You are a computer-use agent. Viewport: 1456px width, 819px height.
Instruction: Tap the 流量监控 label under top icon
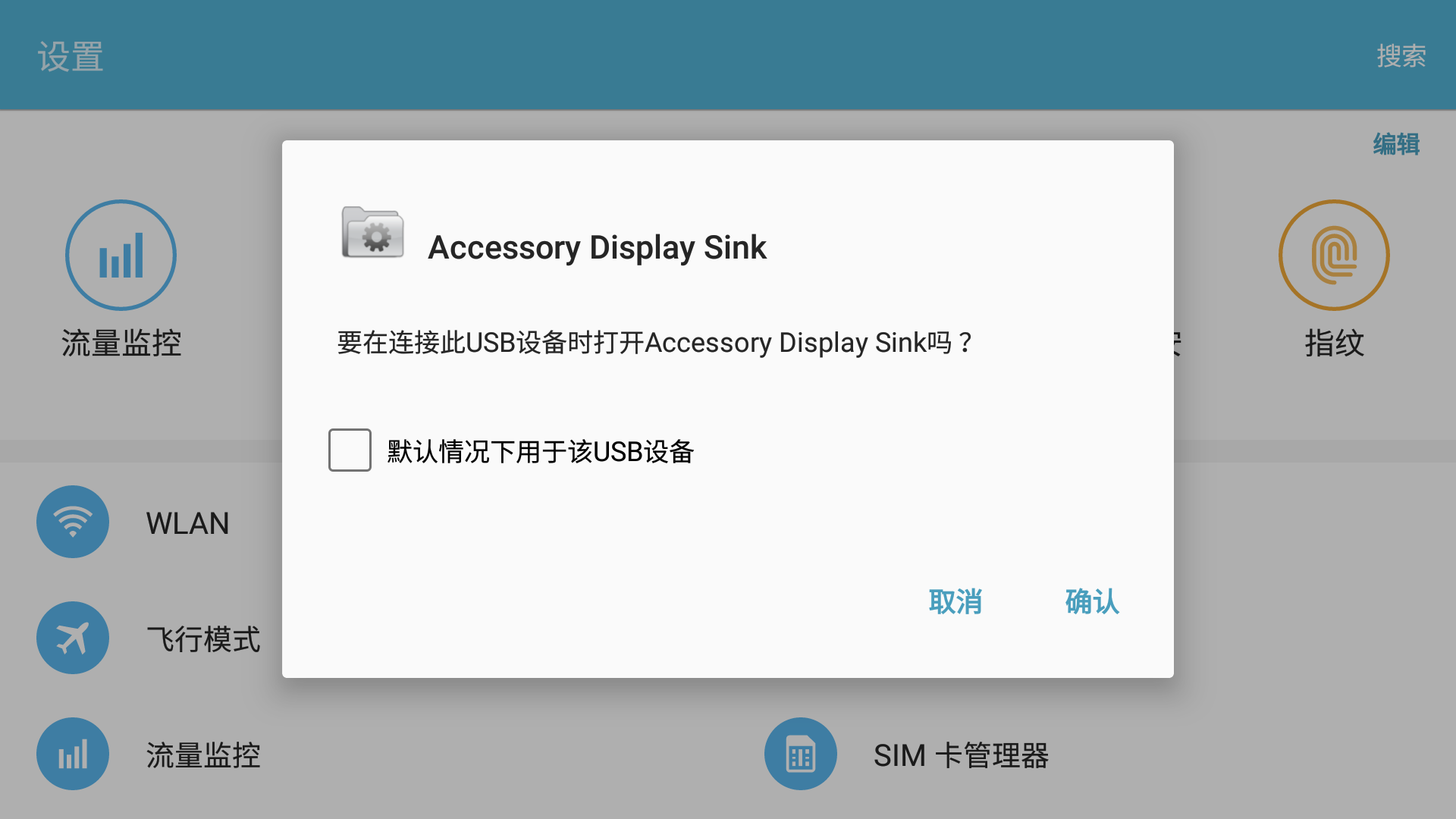121,343
